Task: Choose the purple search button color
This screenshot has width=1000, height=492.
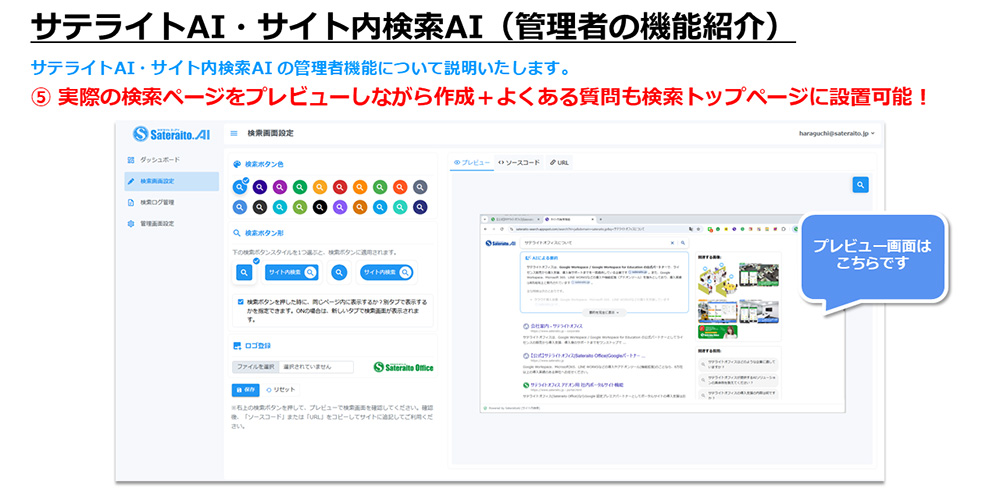Action: pyautogui.click(x=279, y=187)
